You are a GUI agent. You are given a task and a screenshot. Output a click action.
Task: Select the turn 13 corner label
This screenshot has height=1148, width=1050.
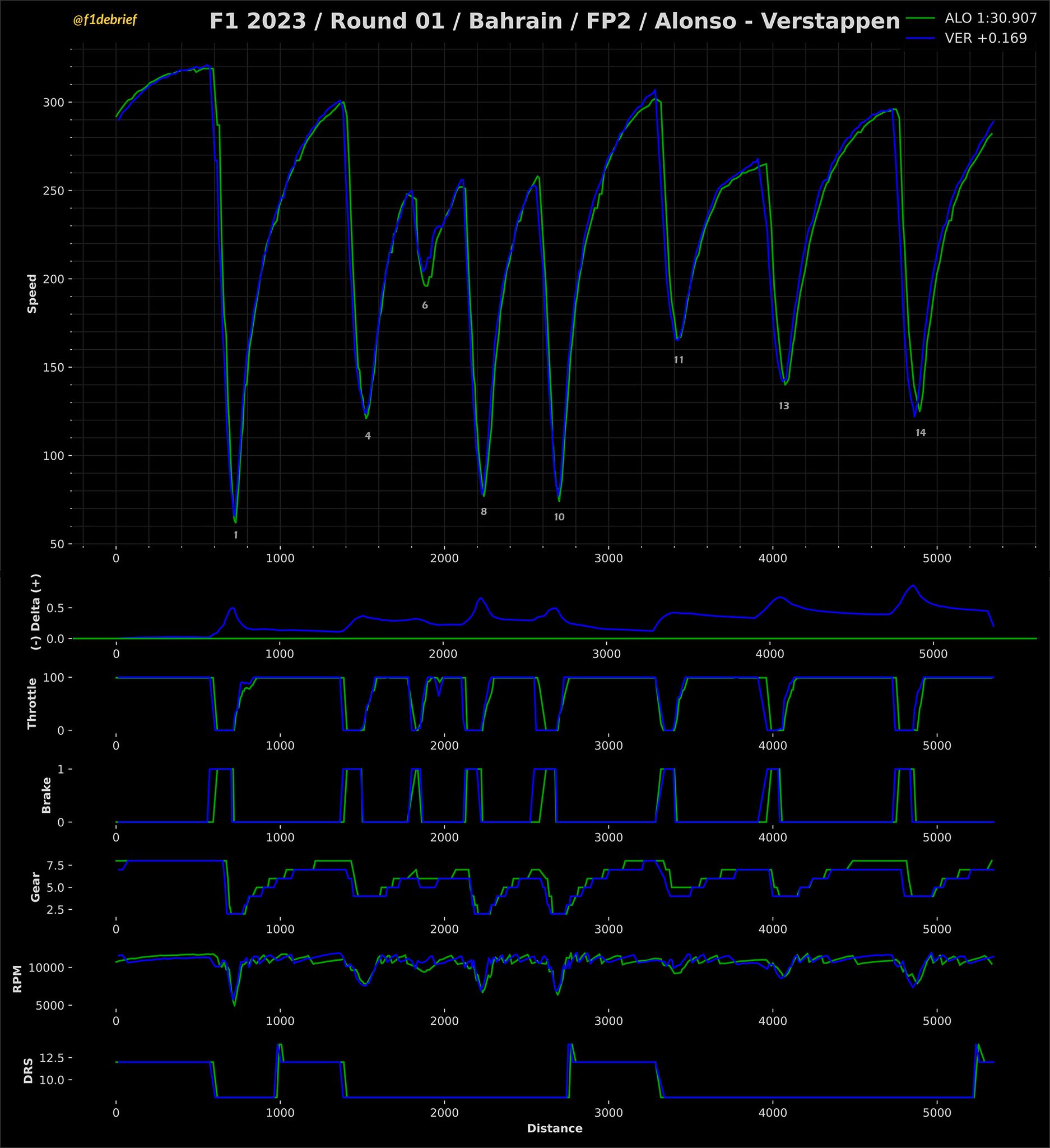(784, 406)
